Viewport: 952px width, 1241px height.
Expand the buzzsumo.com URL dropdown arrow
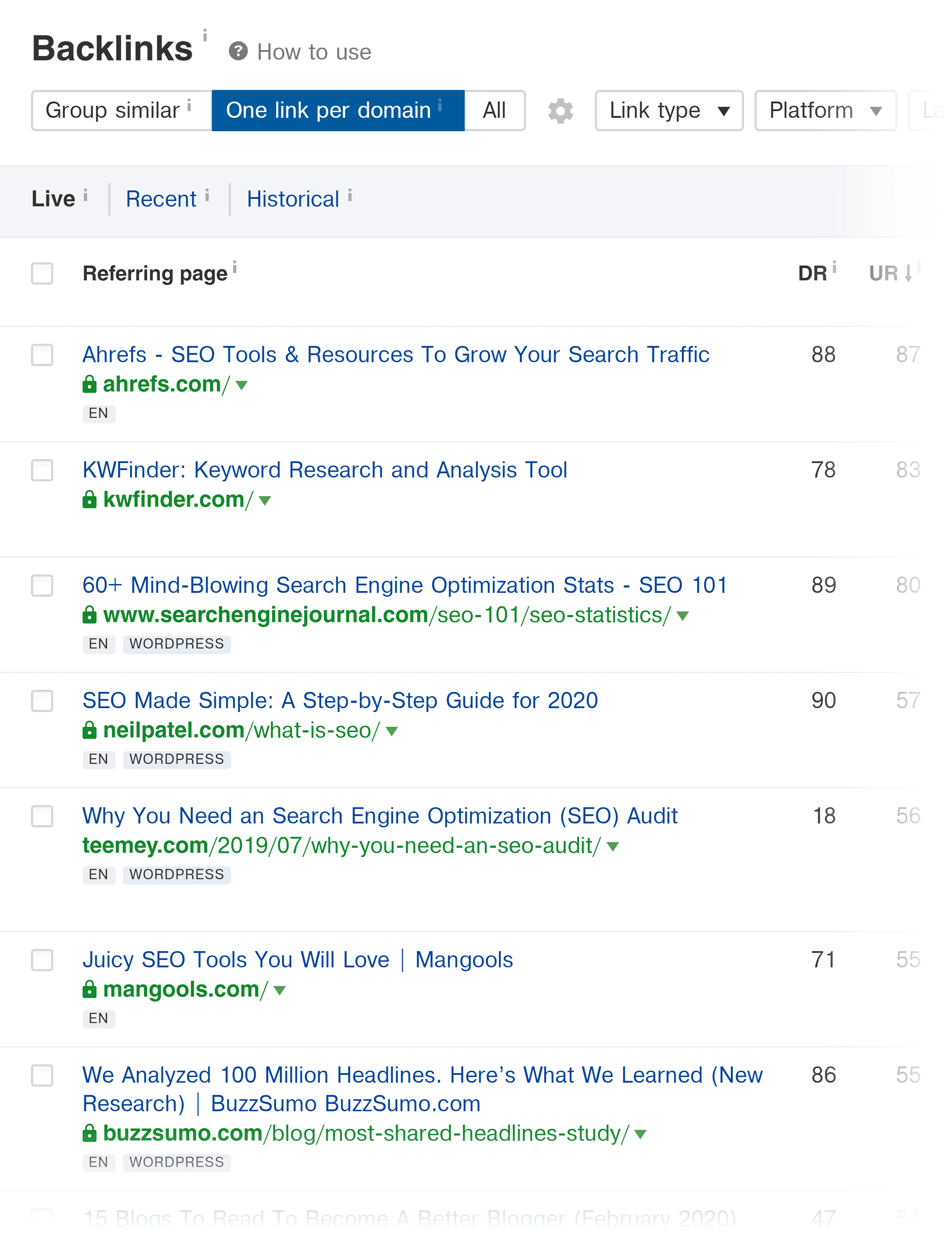(x=641, y=1134)
